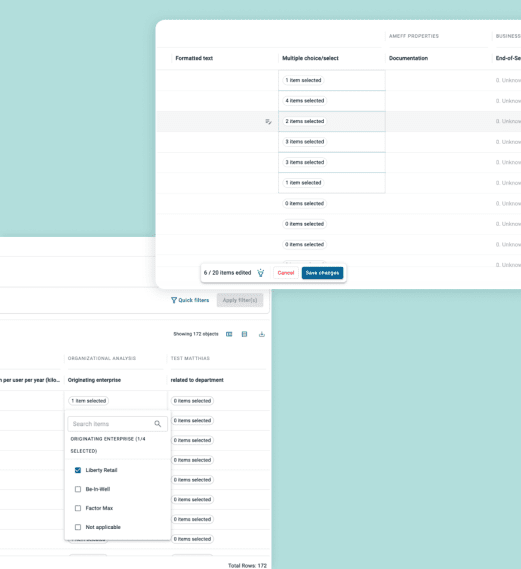This screenshot has height=569, width=521.
Task: Select the Multiple choice/select column header
Action: 310,58
